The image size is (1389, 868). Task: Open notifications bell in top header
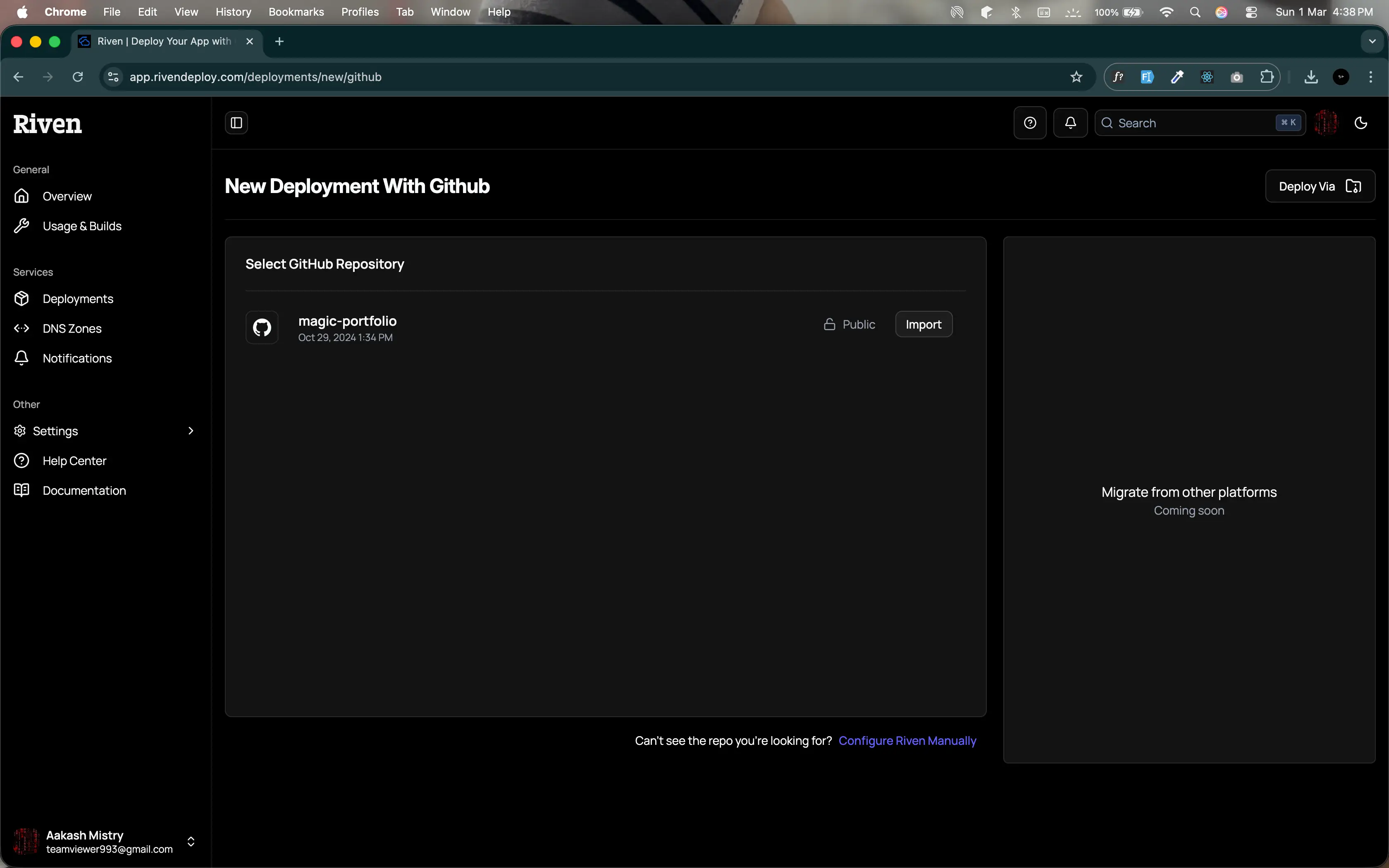(x=1070, y=122)
